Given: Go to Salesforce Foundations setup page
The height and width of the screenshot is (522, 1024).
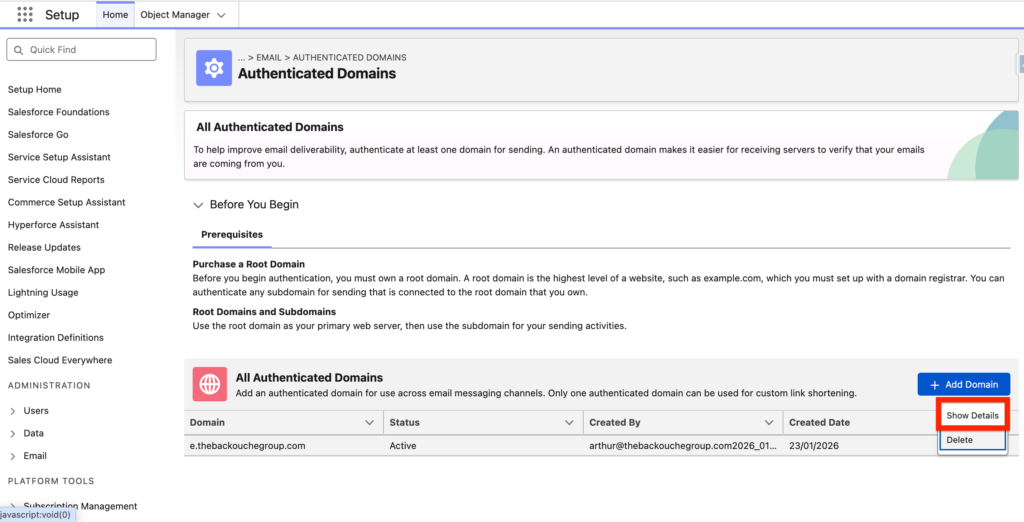Looking at the screenshot, I should [58, 112].
